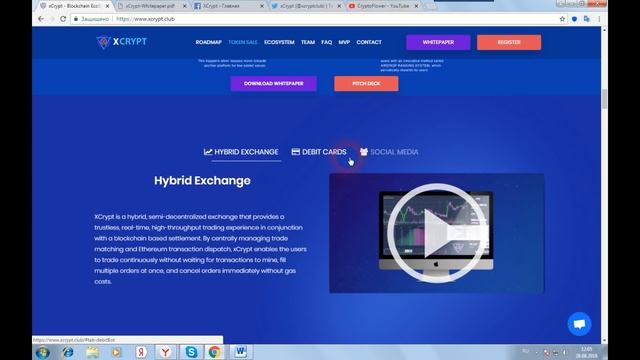Image resolution: width=640 pixels, height=360 pixels.
Task: Open Skype from the taskbar
Action: 191,352
